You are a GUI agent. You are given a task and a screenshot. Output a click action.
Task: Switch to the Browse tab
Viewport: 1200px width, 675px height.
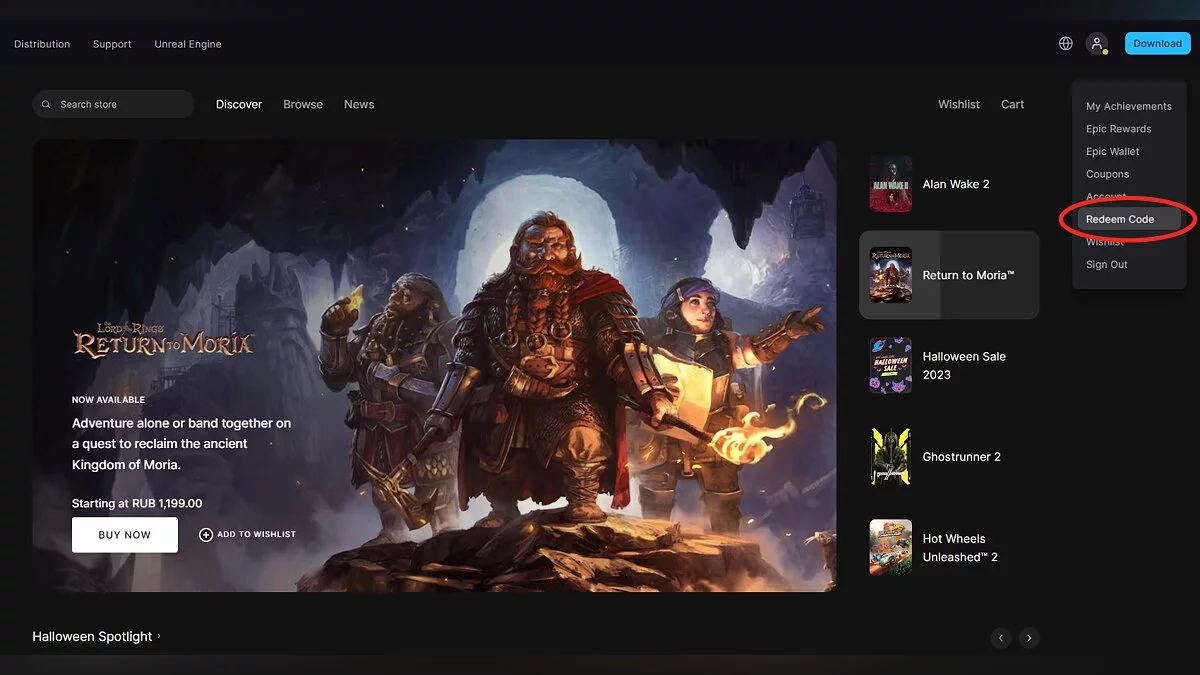302,104
